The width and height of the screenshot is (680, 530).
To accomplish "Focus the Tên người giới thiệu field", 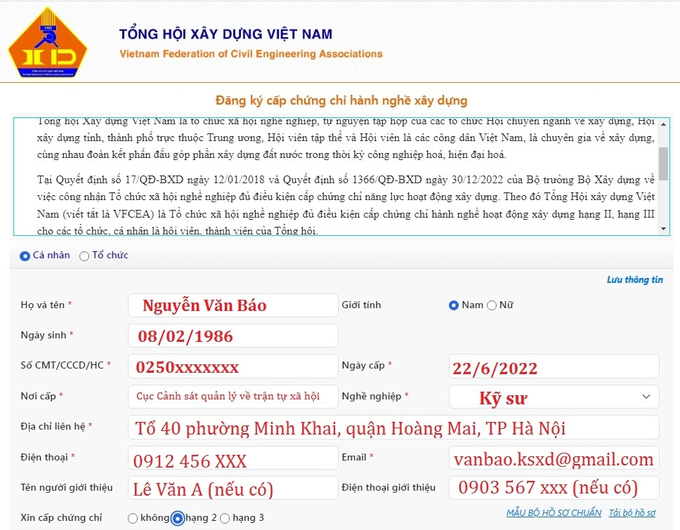I will coord(233,488).
